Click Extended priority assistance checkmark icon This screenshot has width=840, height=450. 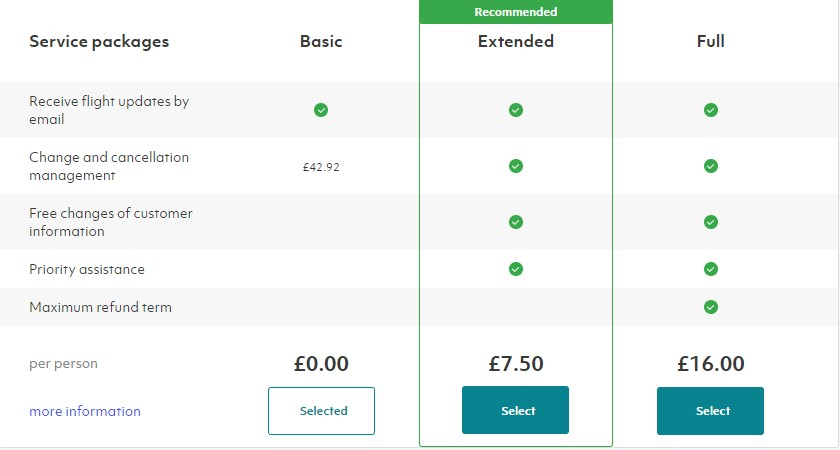coord(516,269)
